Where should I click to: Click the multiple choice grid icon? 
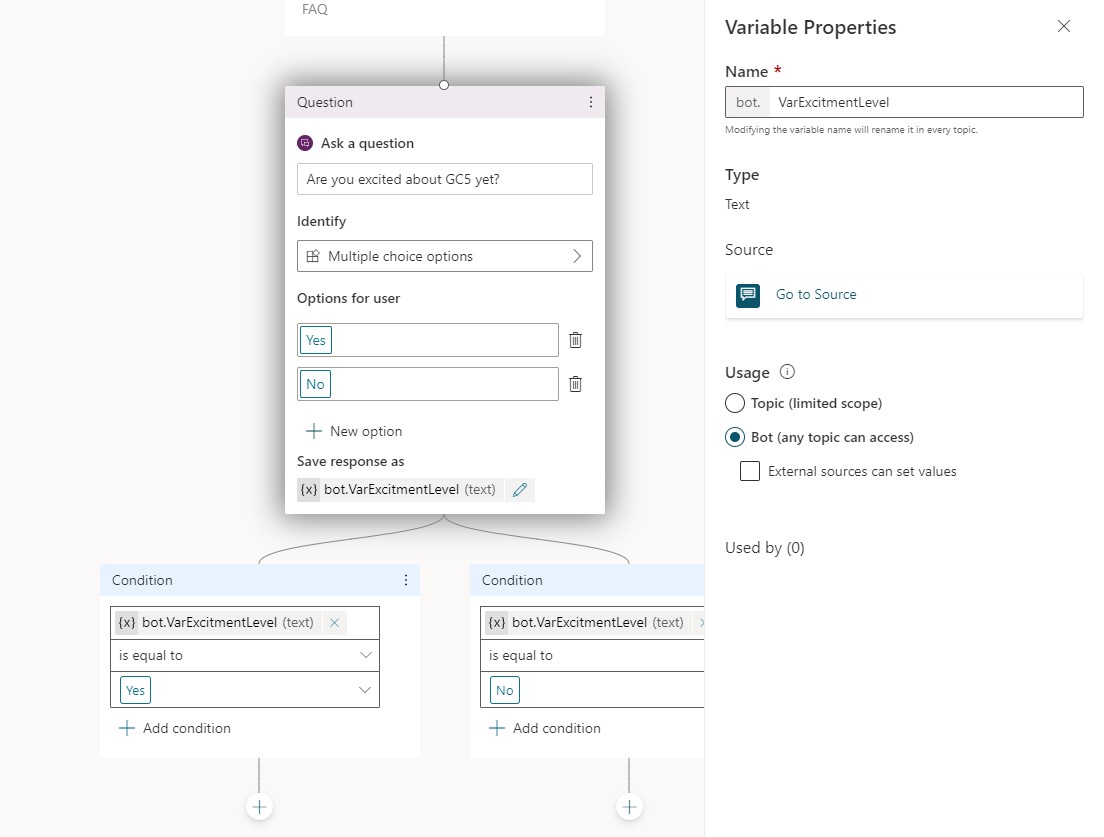click(x=313, y=256)
